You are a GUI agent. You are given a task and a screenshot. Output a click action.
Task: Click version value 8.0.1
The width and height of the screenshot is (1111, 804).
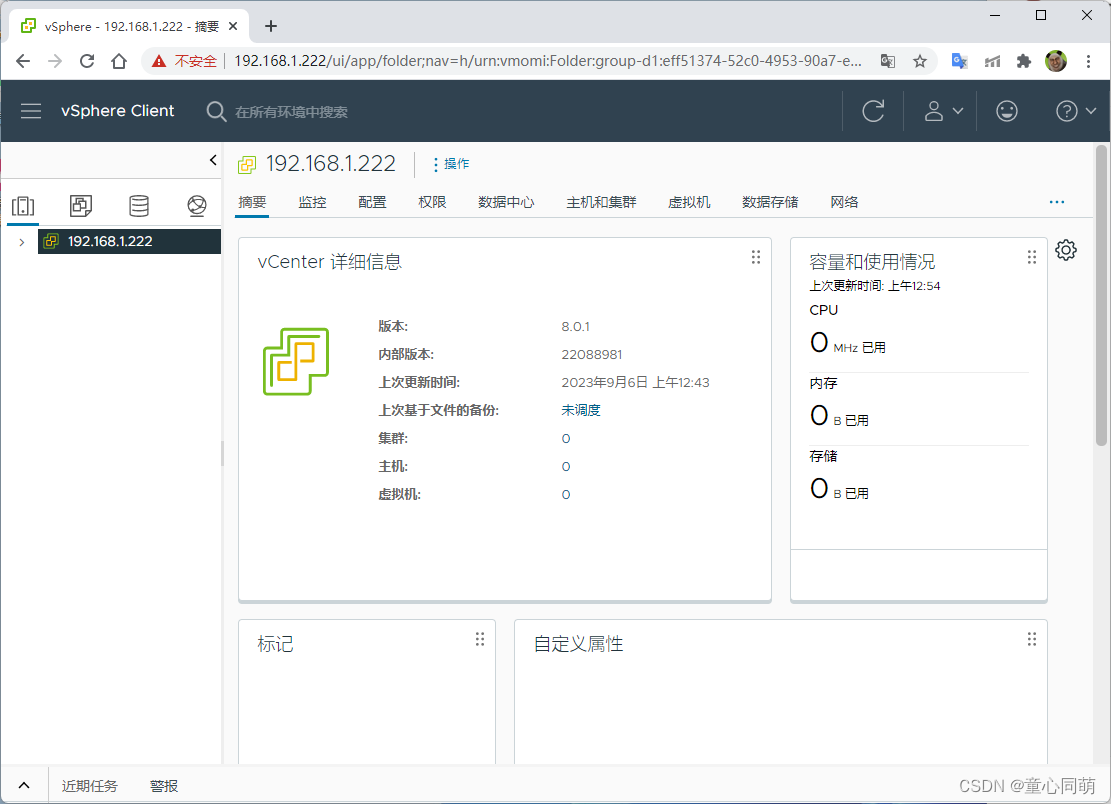[x=575, y=327]
